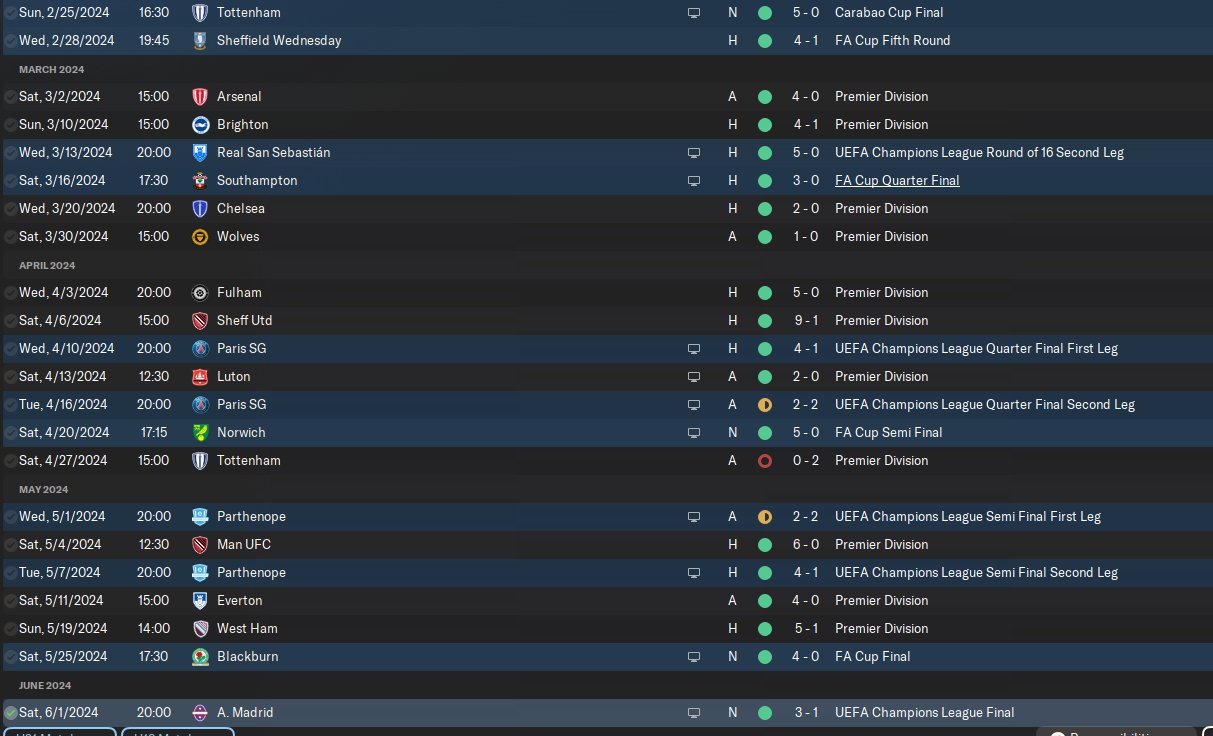Image resolution: width=1213 pixels, height=736 pixels.
Task: Click half-orange draw indicator on 4/16 Paris SG row
Action: click(765, 405)
